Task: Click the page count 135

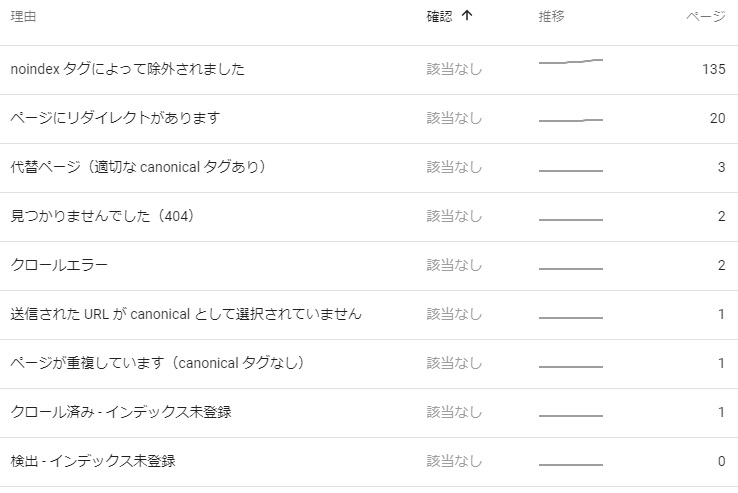Action: (713, 70)
